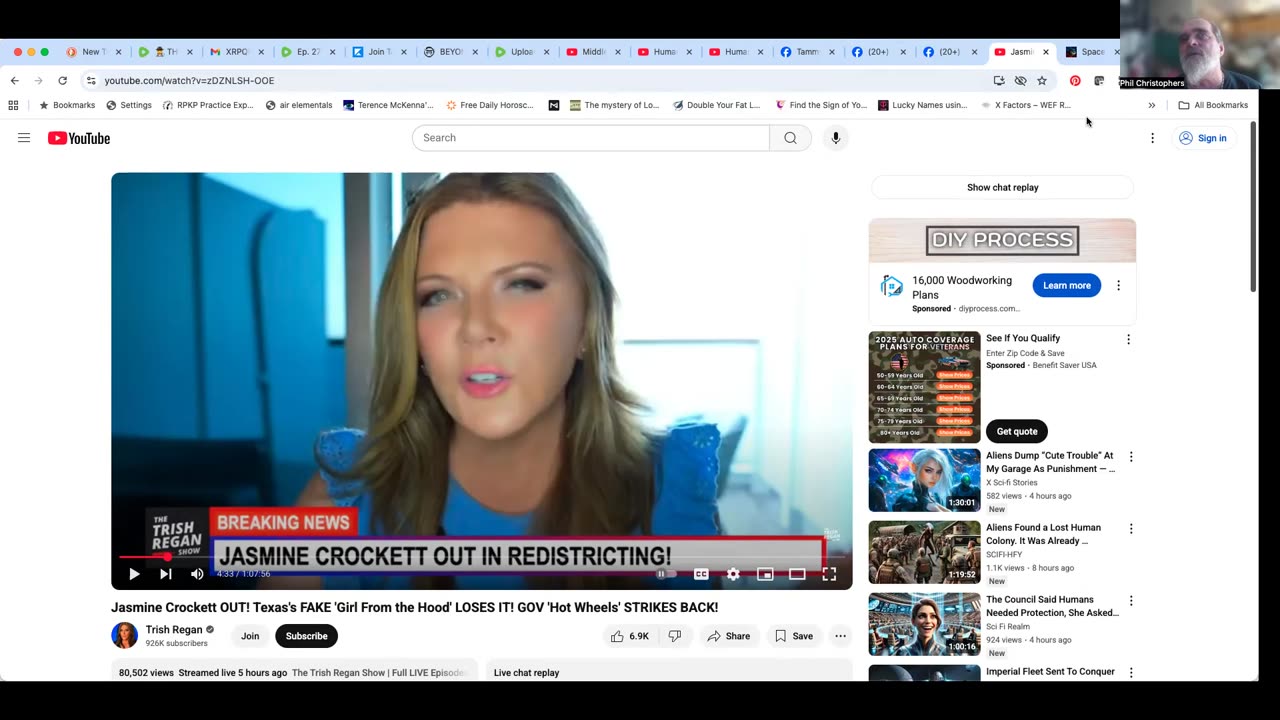
Task: Open Bookmarks folder in bookmarks bar
Action: [x=67, y=105]
